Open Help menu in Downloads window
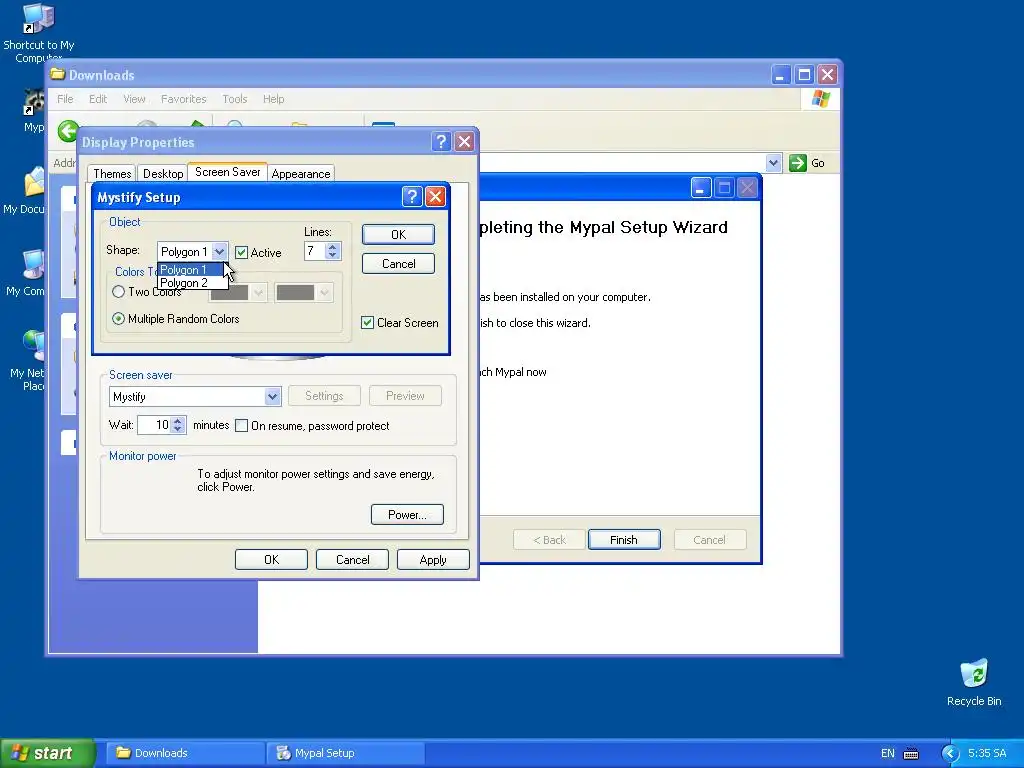Screen dimensions: 1024x768 (274, 99)
